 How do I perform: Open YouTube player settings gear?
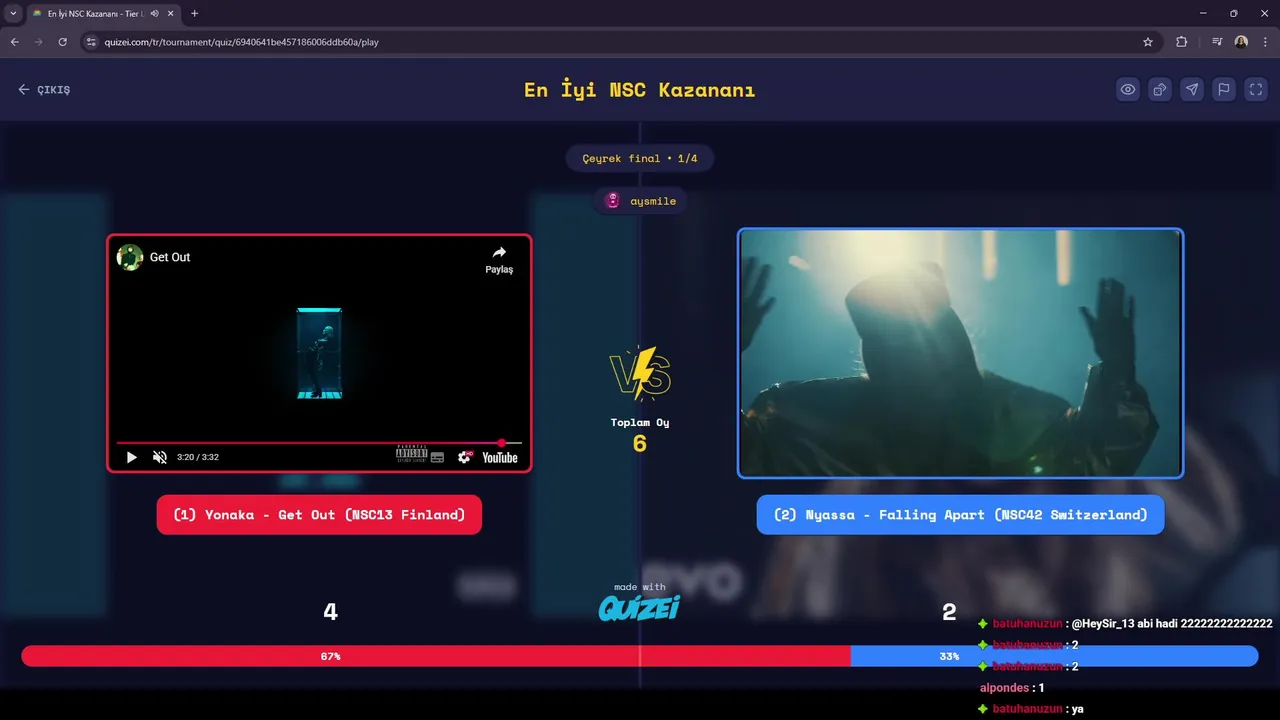click(x=465, y=457)
